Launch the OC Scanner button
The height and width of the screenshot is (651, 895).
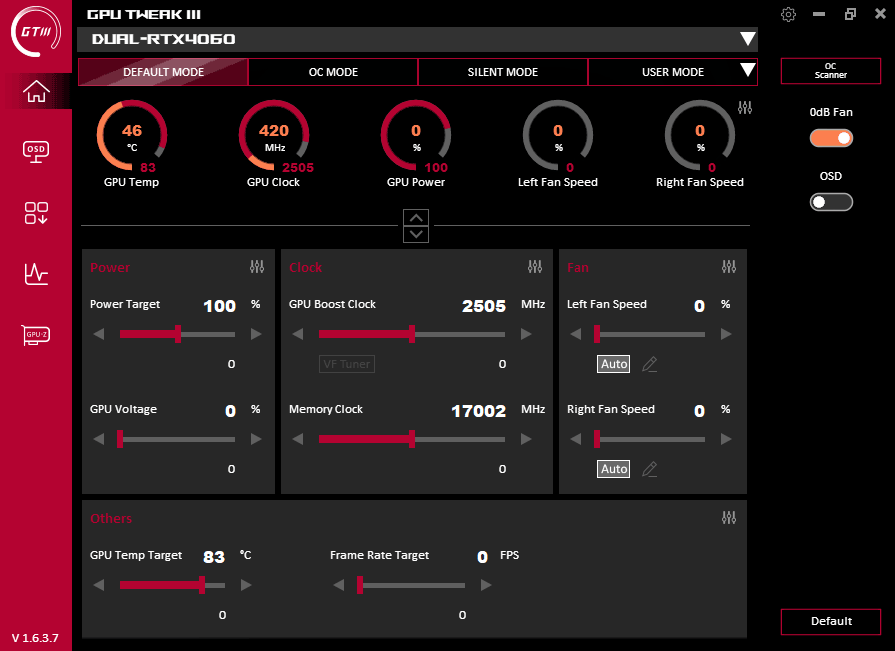click(831, 71)
